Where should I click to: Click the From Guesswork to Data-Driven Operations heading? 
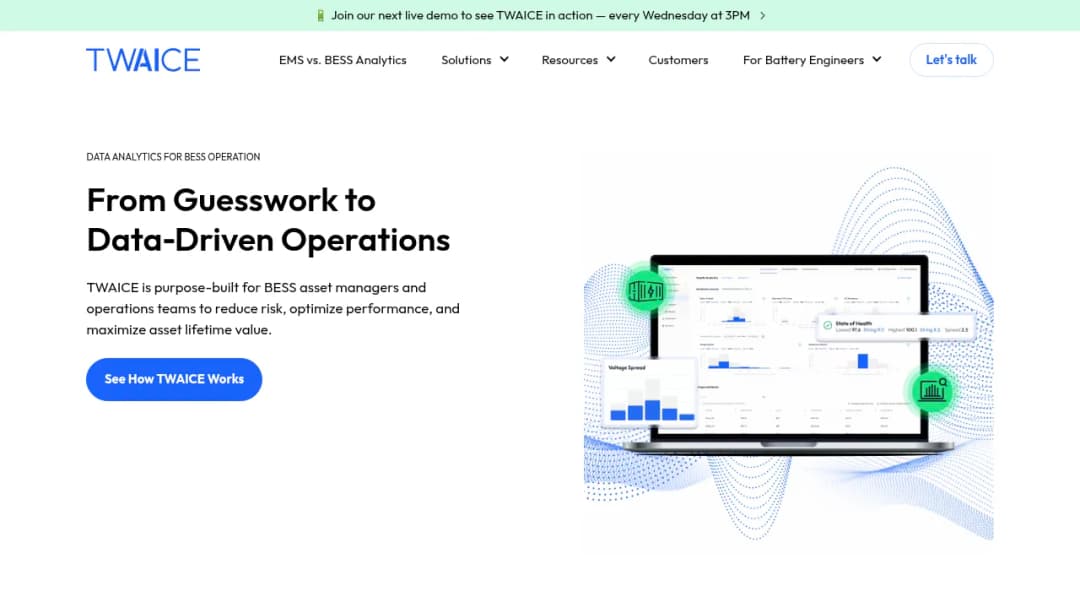[268, 220]
